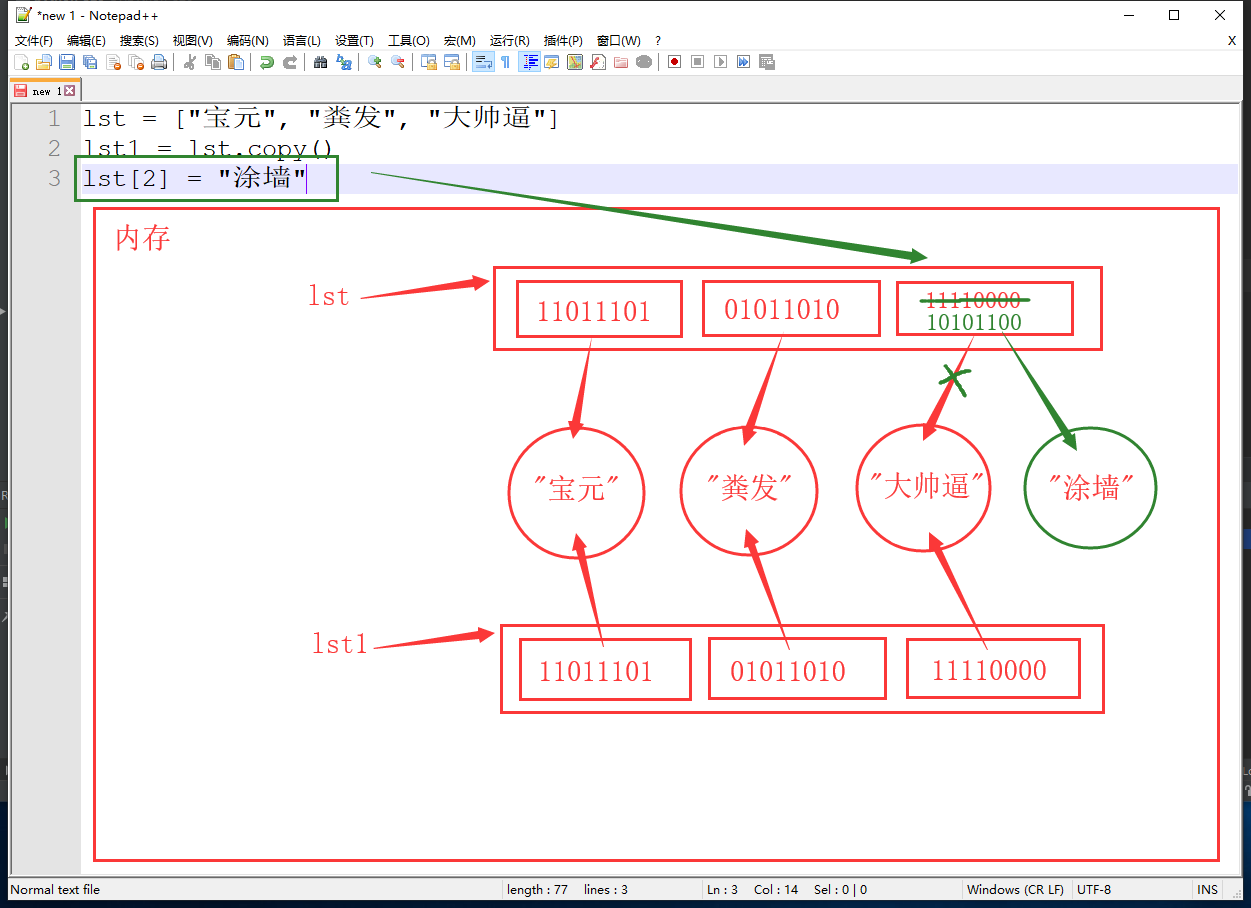Click the Zoom Out magnifier icon

[x=397, y=62]
